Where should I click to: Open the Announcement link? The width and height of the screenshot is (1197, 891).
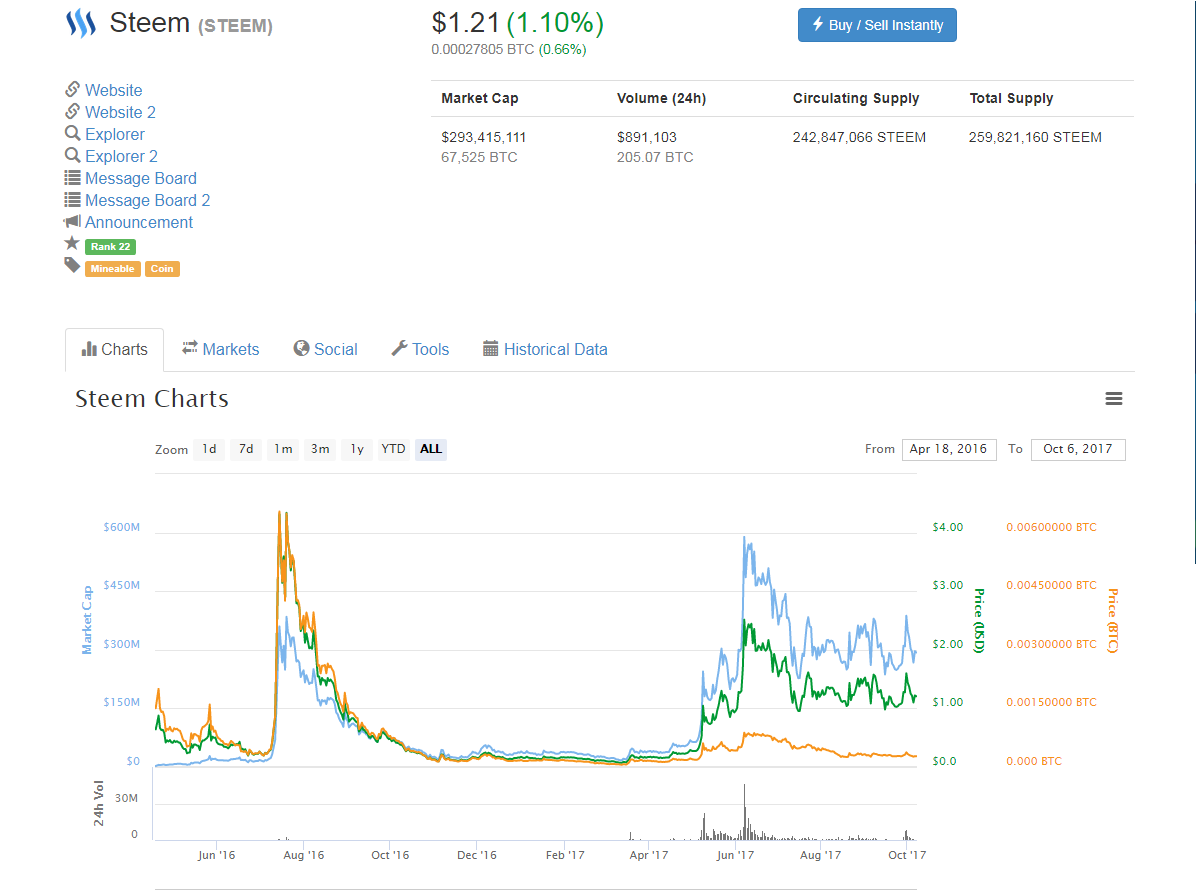click(139, 222)
